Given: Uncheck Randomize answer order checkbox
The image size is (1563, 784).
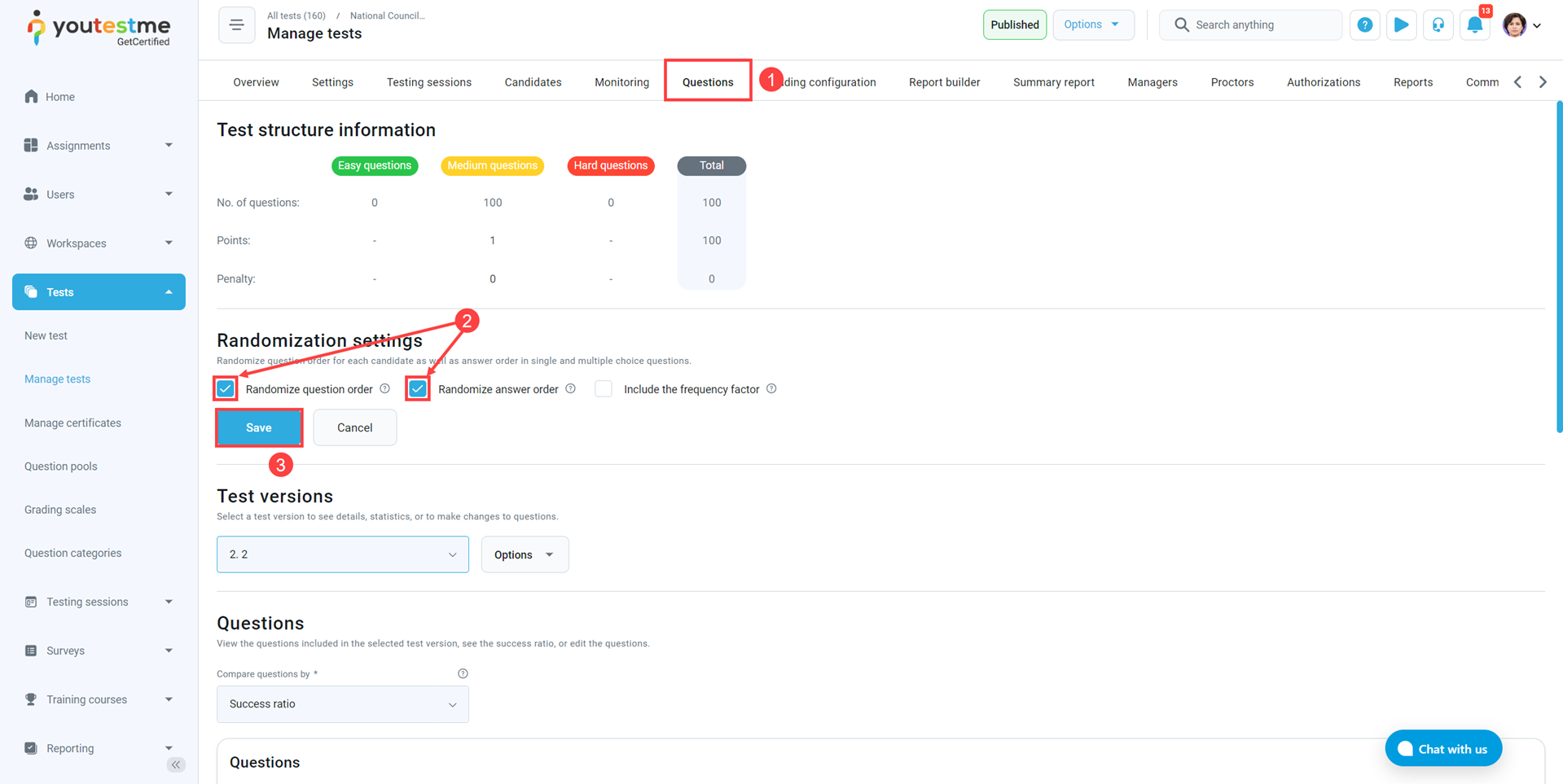Looking at the screenshot, I should (418, 389).
